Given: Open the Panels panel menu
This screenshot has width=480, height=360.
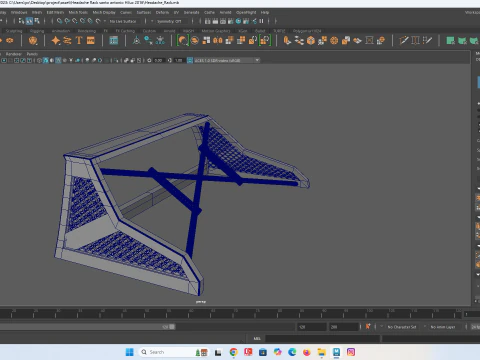Looking at the screenshot, I should 32,54.
